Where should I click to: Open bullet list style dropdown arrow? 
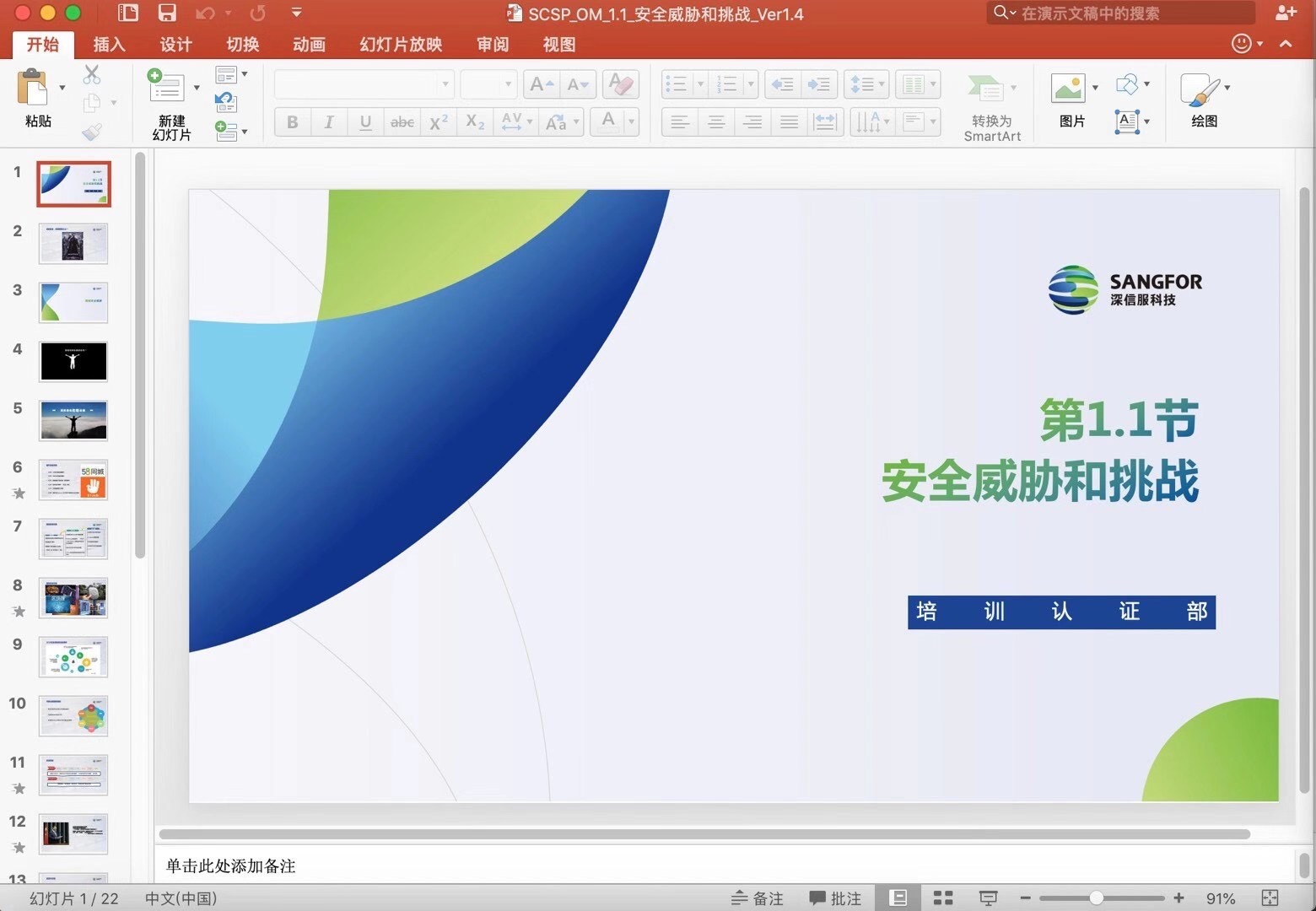(699, 84)
